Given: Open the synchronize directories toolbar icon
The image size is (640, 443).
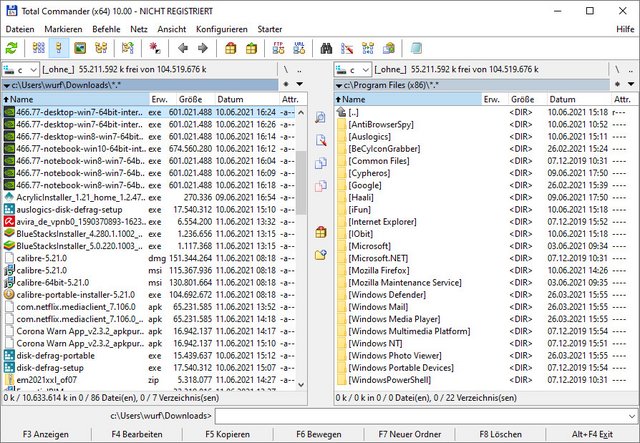Looking at the screenshot, I should [x=368, y=49].
